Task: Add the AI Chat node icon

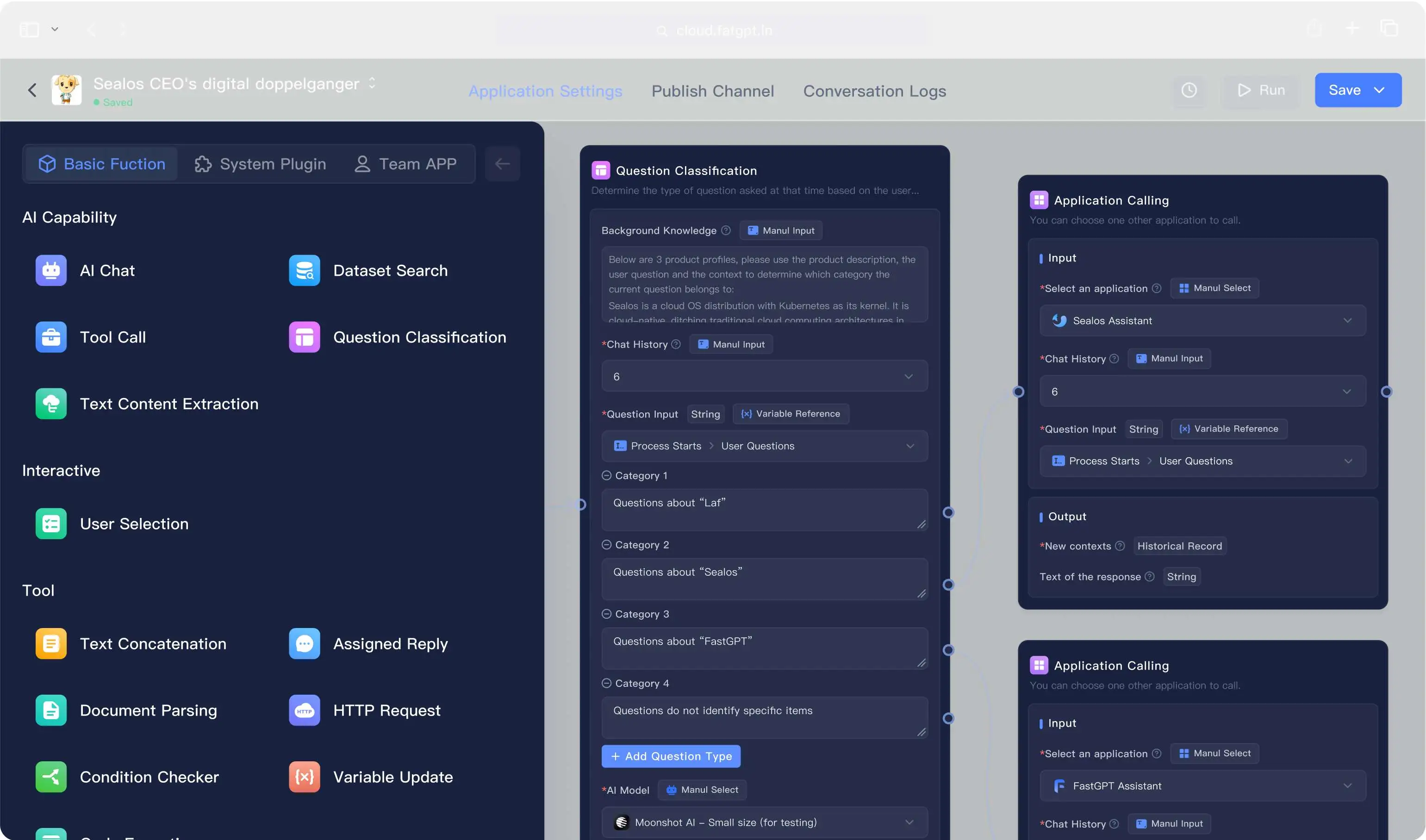Action: (x=51, y=271)
